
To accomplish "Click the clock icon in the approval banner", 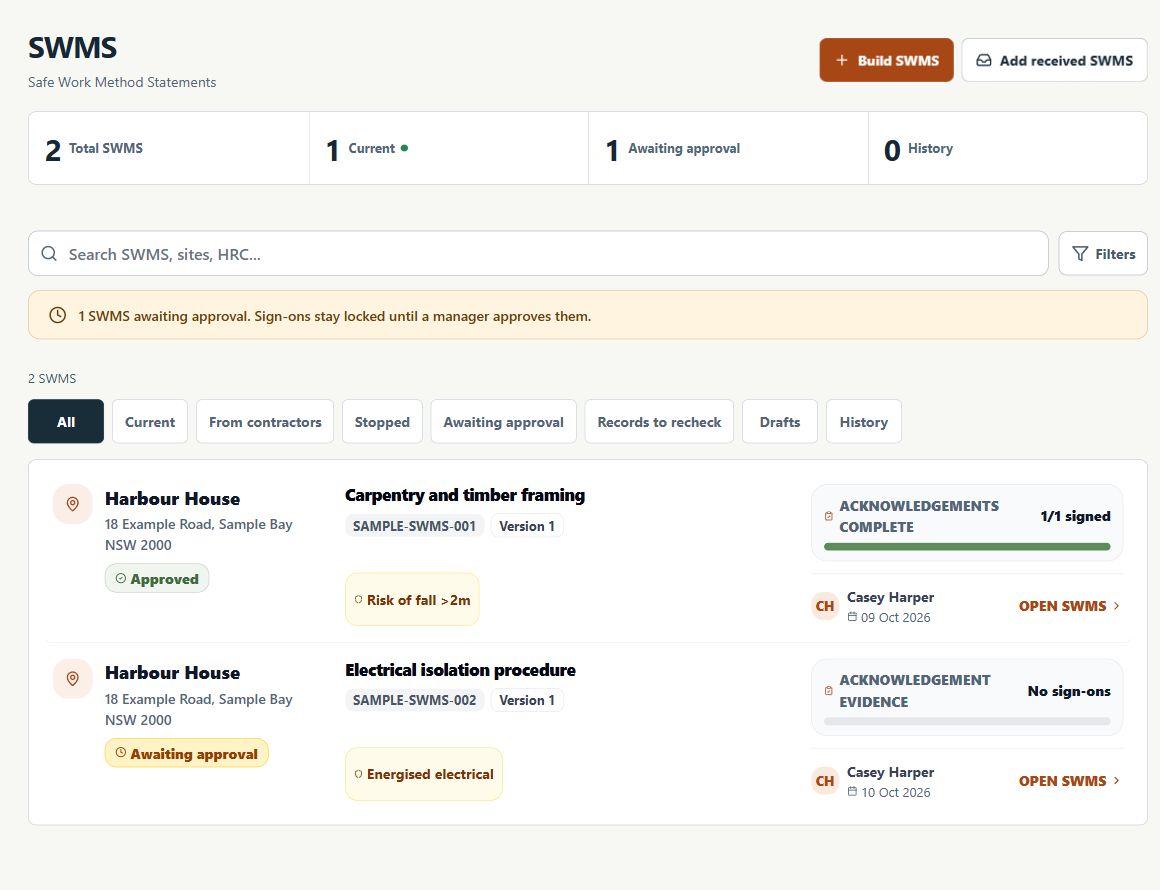I will (57, 315).
